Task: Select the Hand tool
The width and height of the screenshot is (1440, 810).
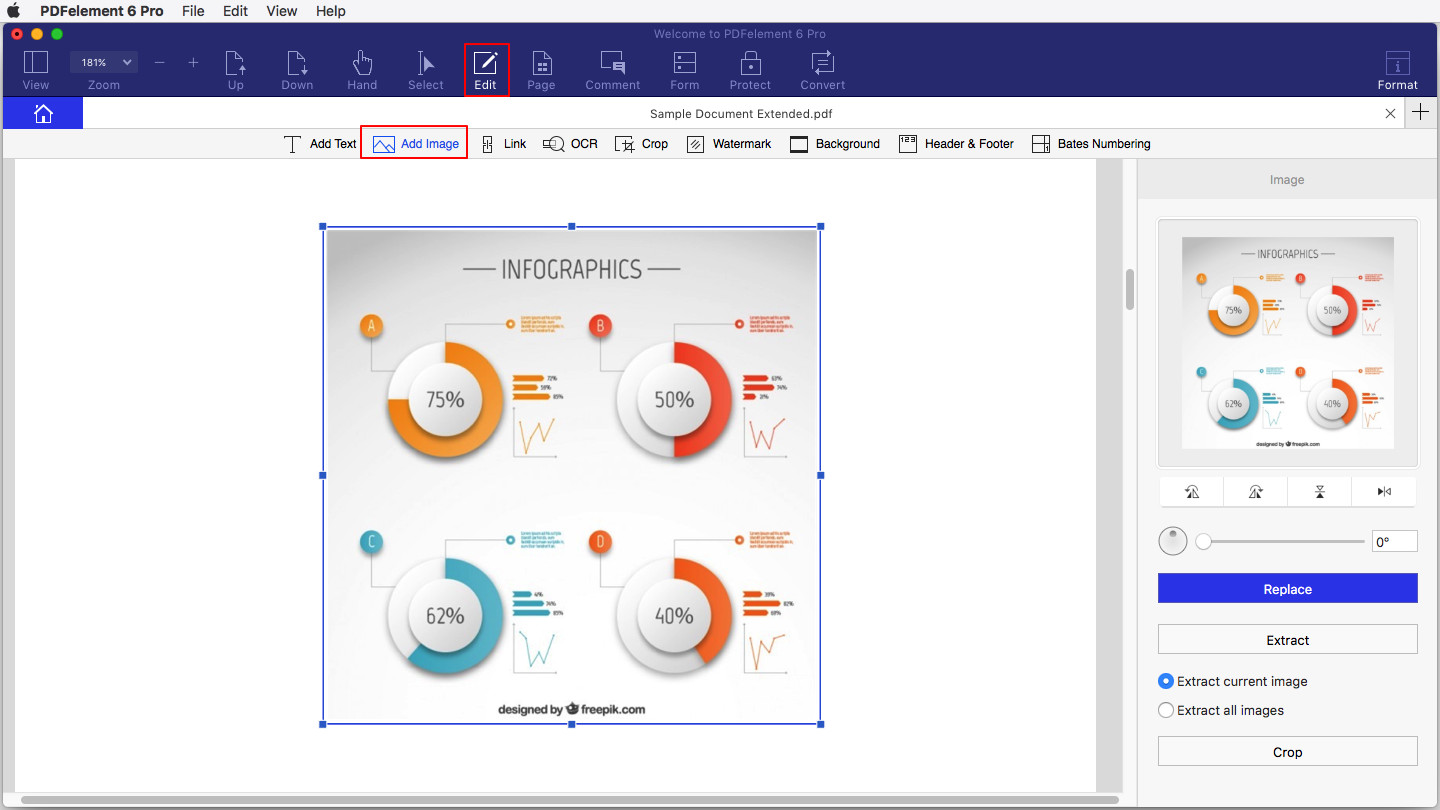Action: (362, 70)
